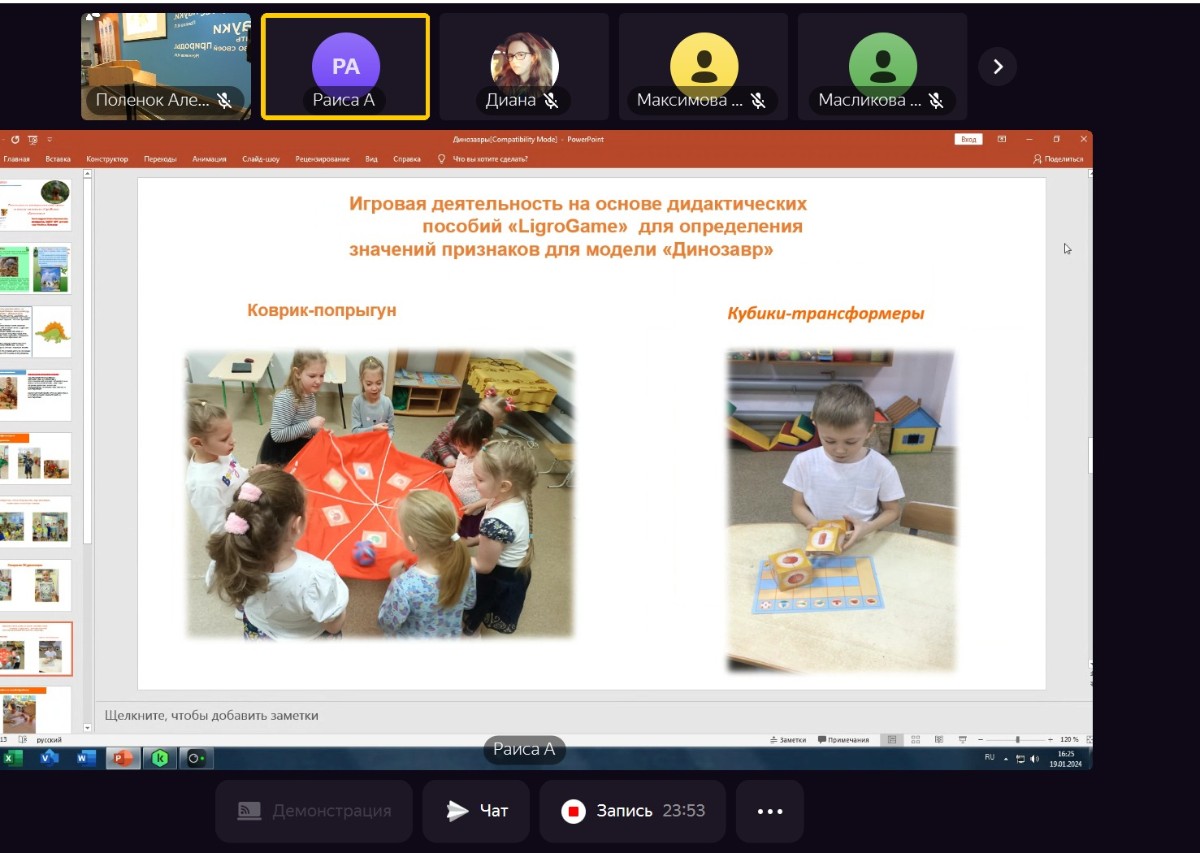1200x853 pixels.
Task: Select Normal view icon in status bar
Action: [892, 739]
